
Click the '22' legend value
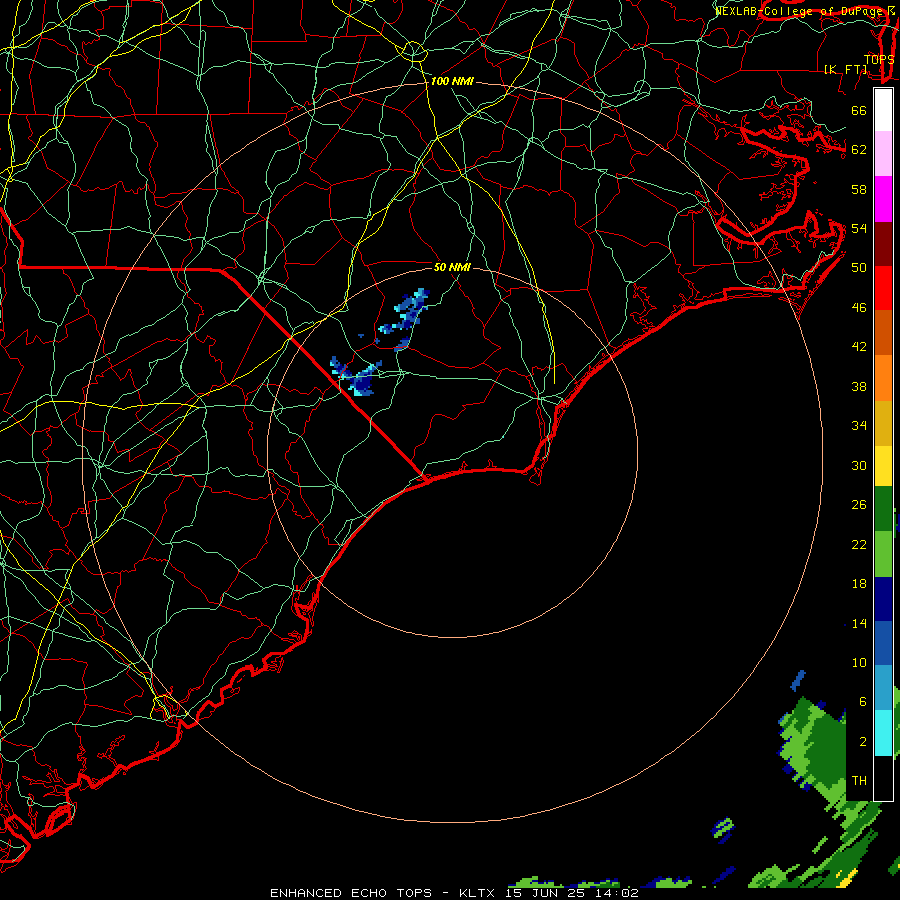pos(859,545)
